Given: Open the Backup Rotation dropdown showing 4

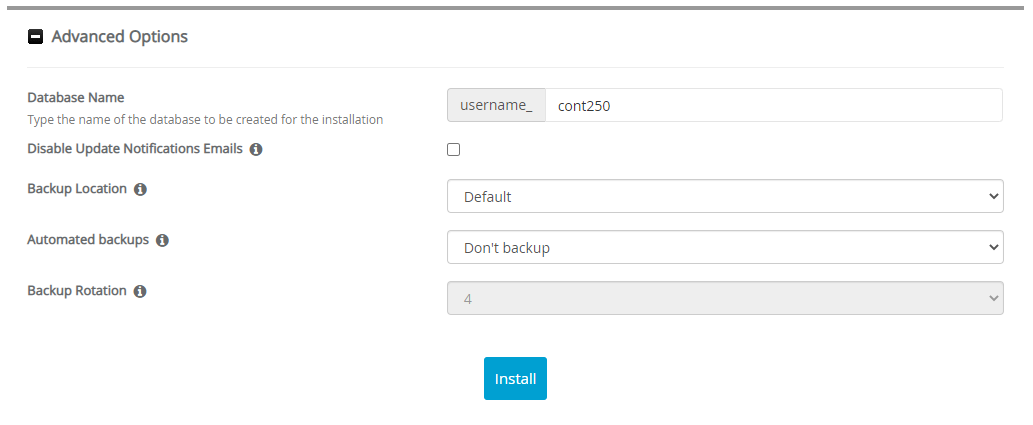Looking at the screenshot, I should click(x=724, y=298).
